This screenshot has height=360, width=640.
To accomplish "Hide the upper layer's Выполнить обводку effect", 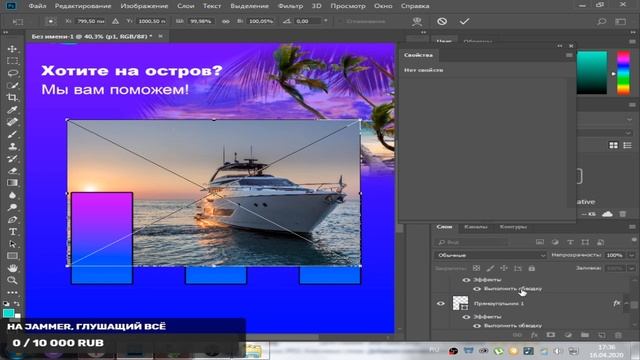I will tap(476, 289).
